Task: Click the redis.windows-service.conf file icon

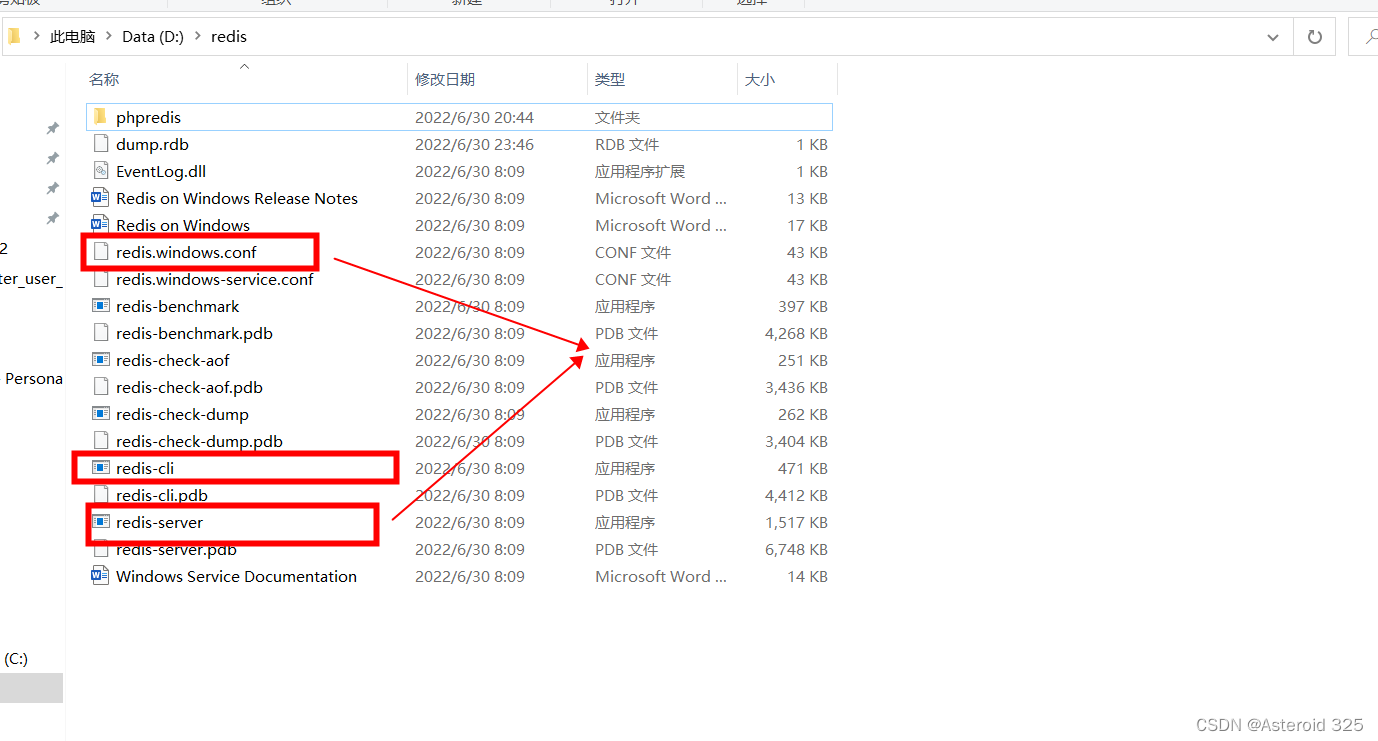Action: (x=100, y=279)
